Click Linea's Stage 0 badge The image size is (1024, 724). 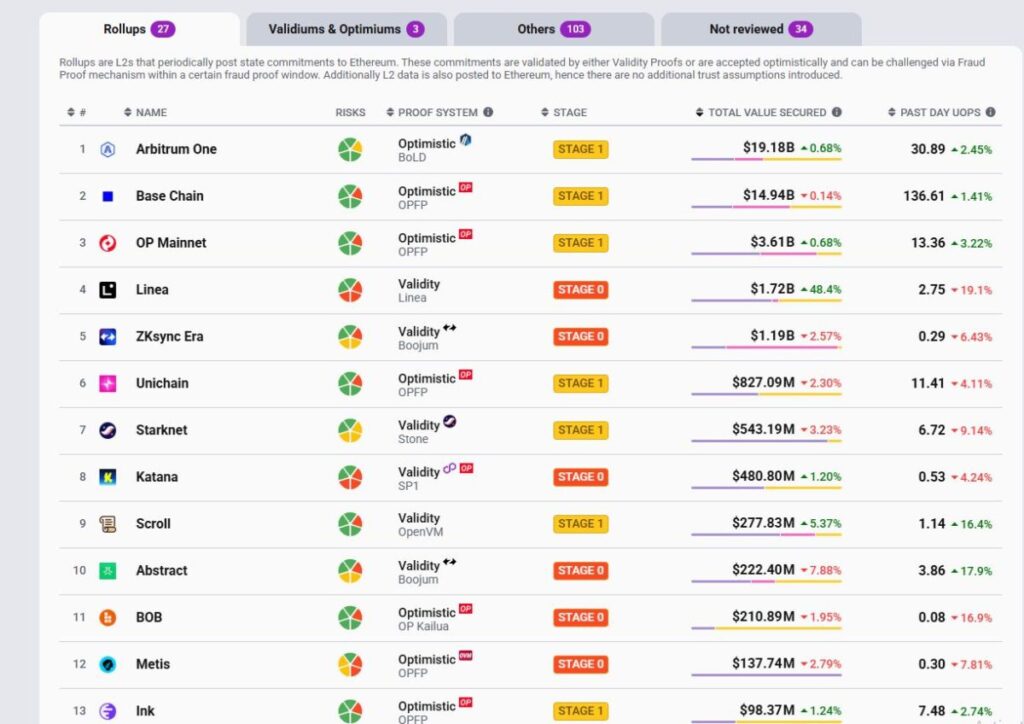[581, 290]
